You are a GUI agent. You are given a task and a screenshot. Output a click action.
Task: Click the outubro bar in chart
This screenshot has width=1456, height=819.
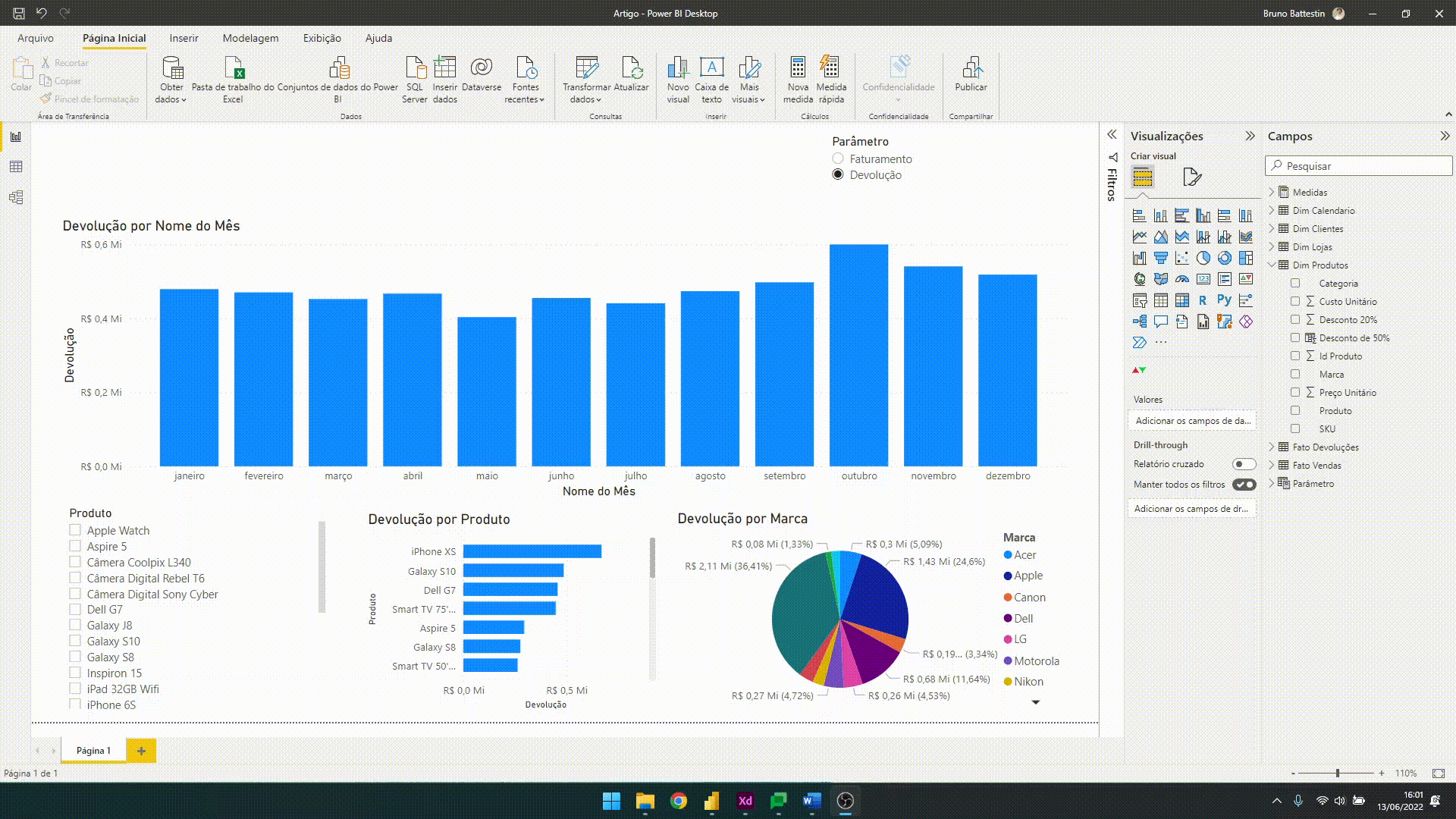pos(858,355)
